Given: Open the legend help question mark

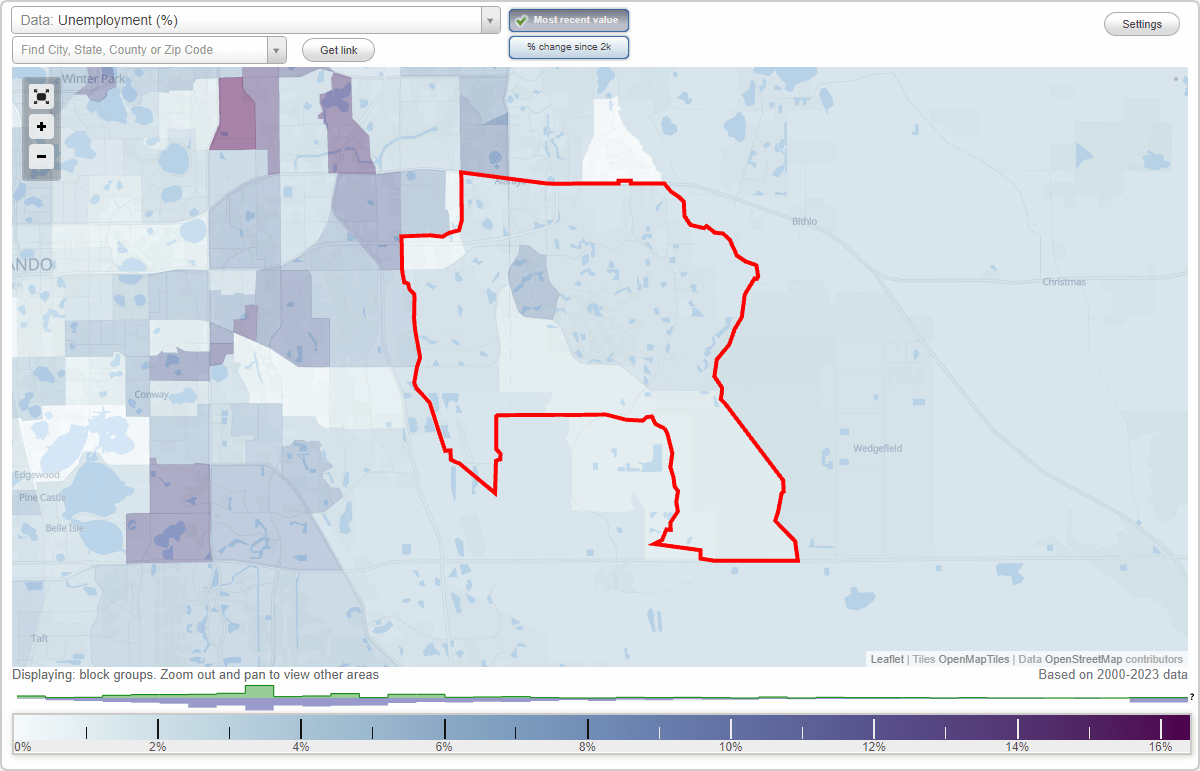Looking at the screenshot, I should point(1192,697).
